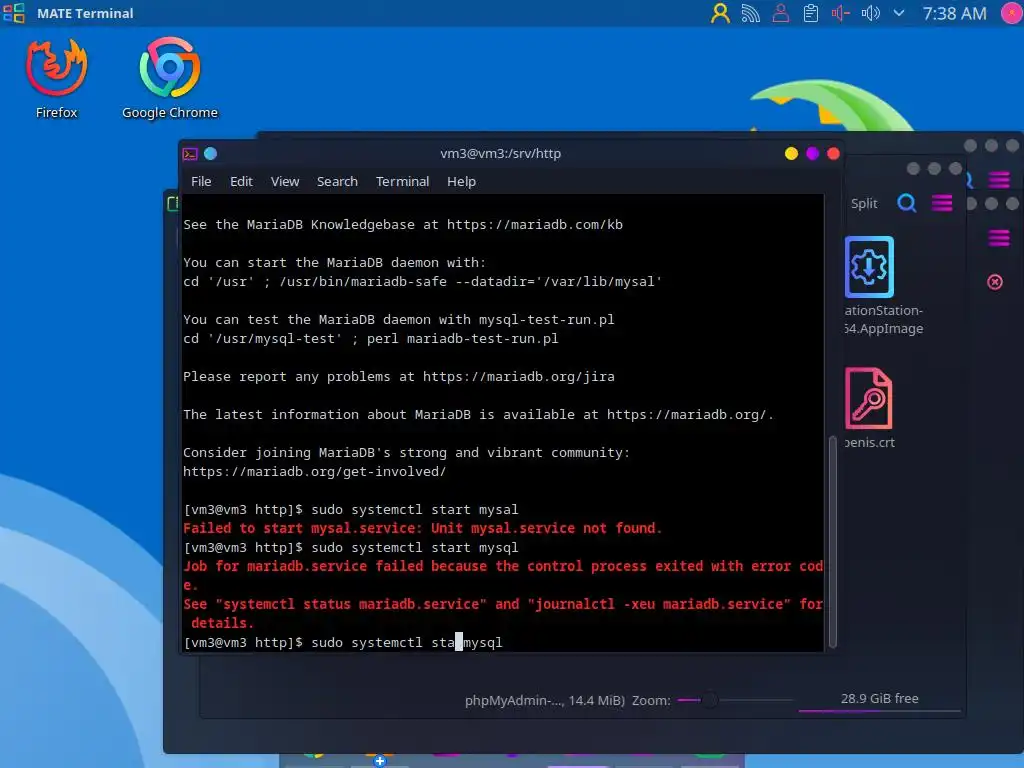
Task: Adjust the Zoom slider in file manager status bar
Action: [735, 700]
